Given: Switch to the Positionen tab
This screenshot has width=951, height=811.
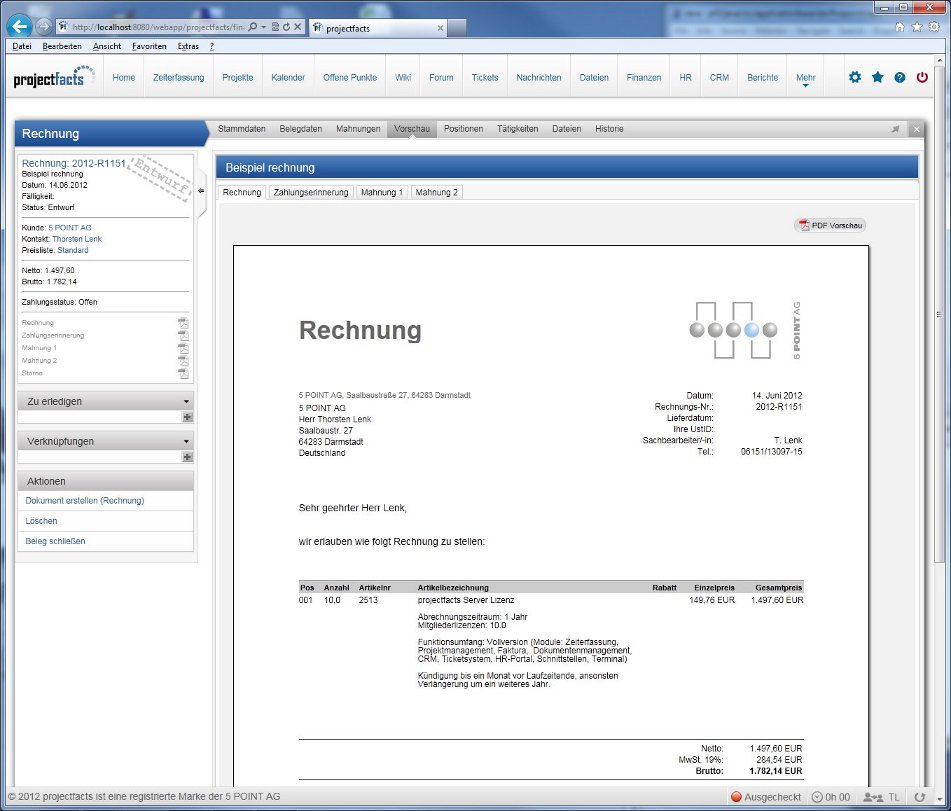Looking at the screenshot, I should coord(463,129).
